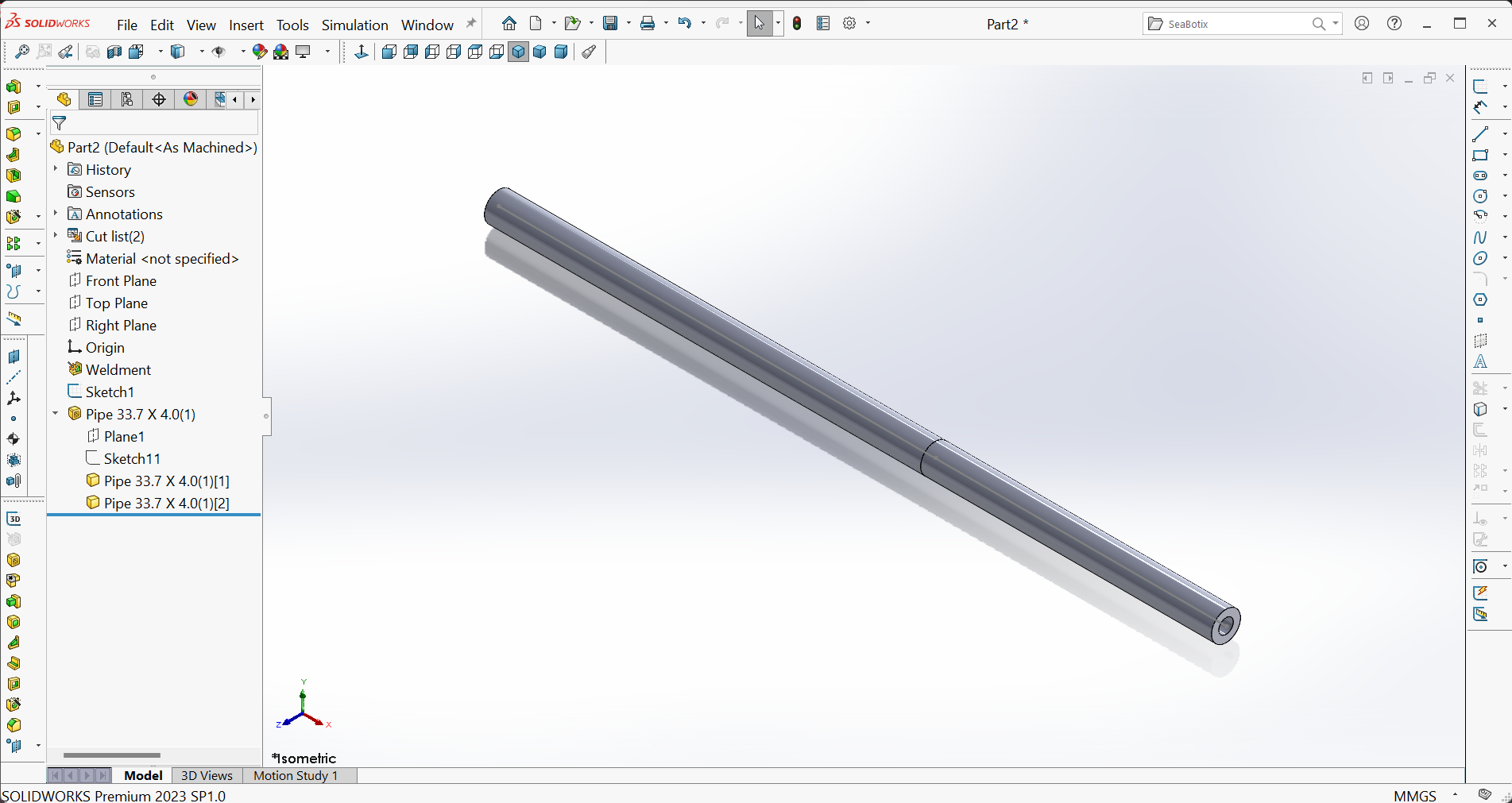This screenshot has width=1512, height=803.
Task: Select the sketch Text tool icon
Action: (1480, 361)
